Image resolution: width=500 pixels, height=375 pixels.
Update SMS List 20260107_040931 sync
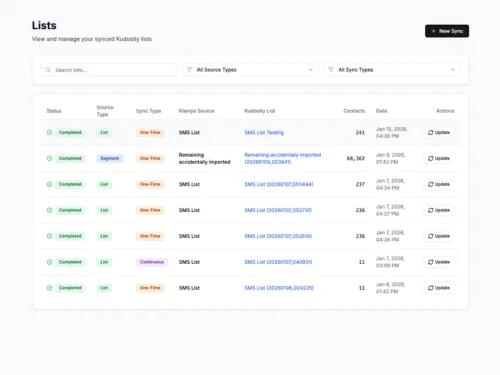(439, 262)
